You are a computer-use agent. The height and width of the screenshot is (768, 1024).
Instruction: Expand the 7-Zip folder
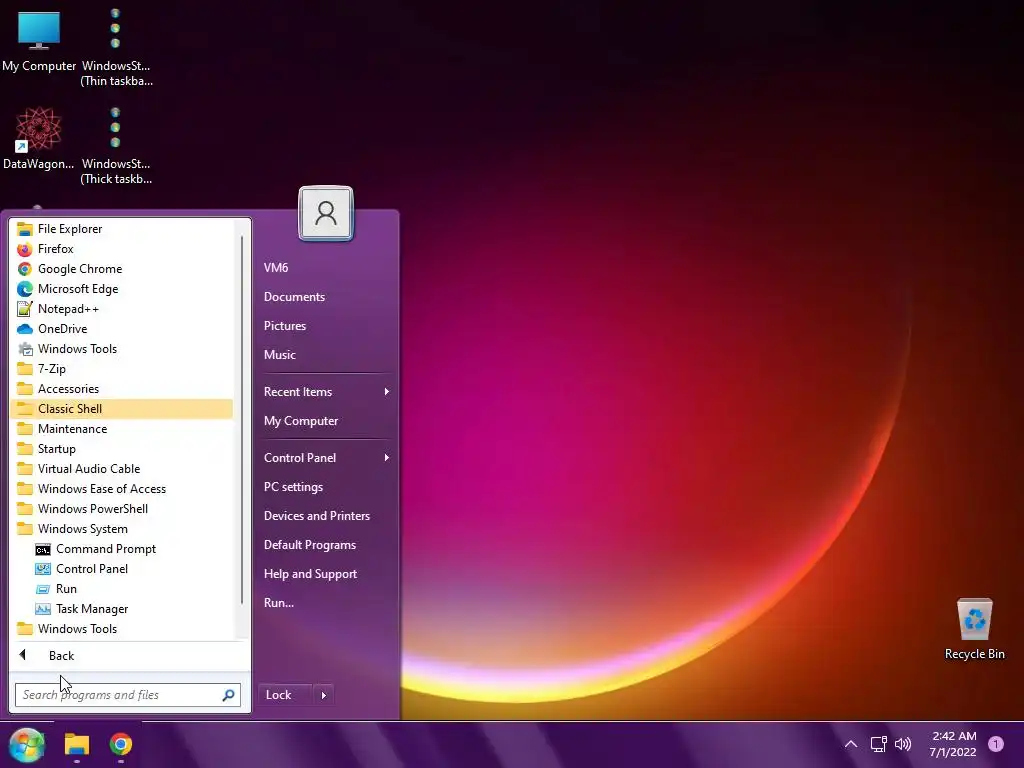click(122, 369)
